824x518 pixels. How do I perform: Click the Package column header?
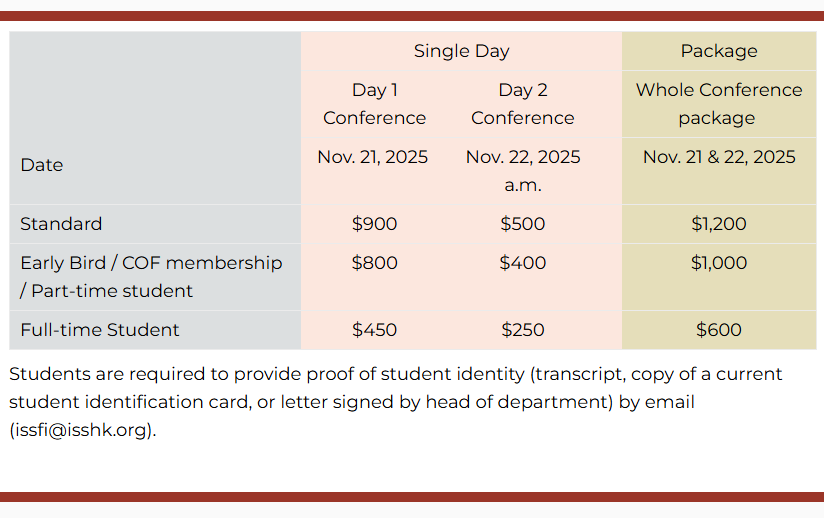click(x=718, y=51)
